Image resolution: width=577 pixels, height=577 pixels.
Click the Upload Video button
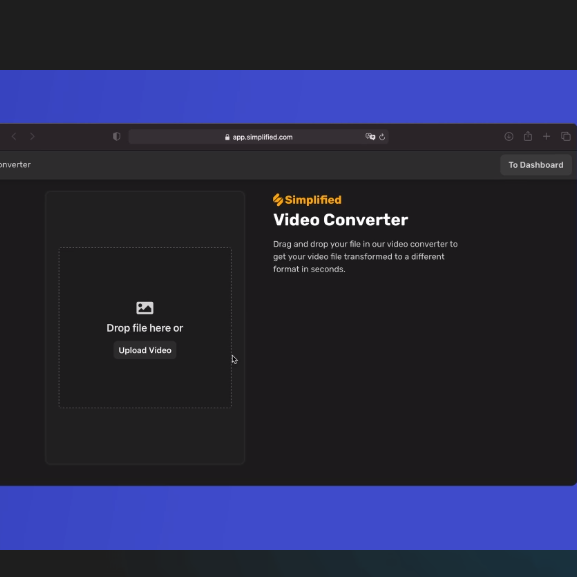[145, 350]
